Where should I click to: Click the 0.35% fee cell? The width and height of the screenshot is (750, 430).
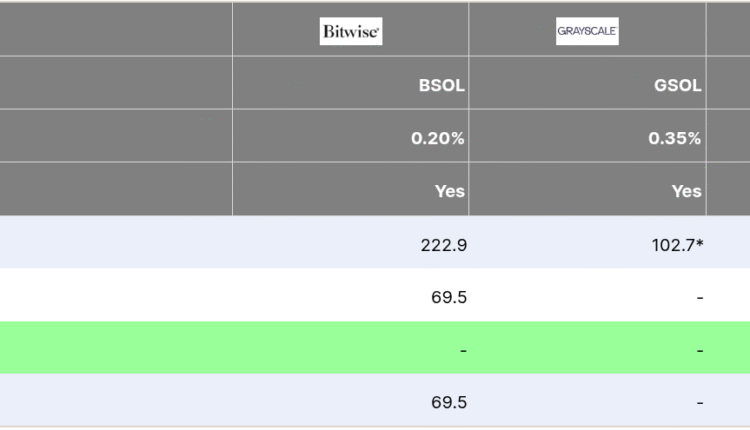[674, 138]
